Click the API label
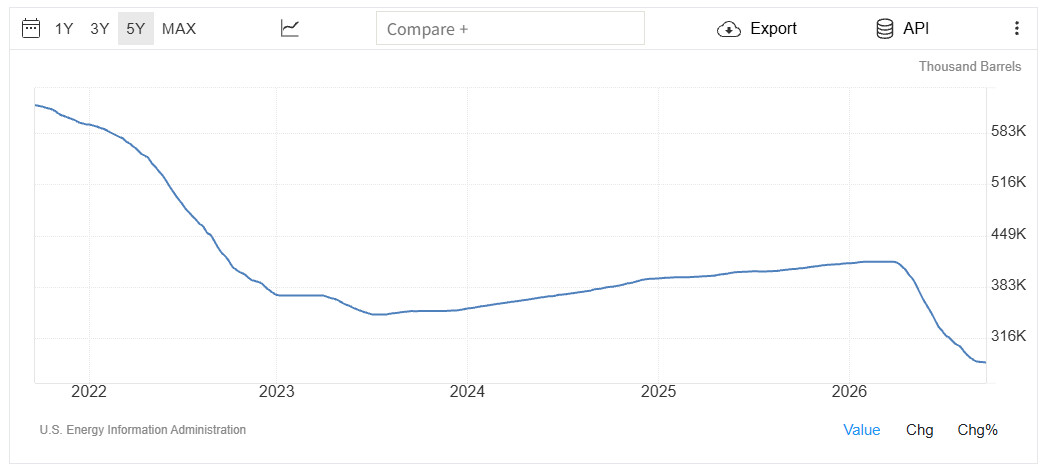1041x472 pixels. tap(916, 29)
